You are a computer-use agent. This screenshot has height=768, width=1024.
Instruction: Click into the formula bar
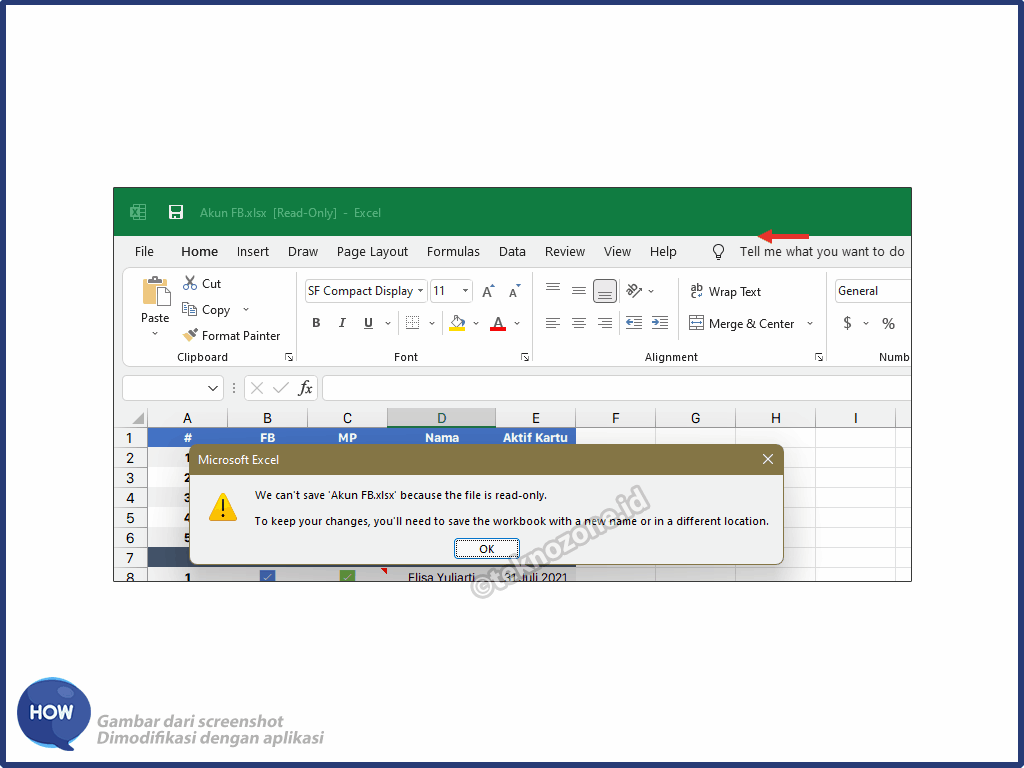(x=616, y=388)
